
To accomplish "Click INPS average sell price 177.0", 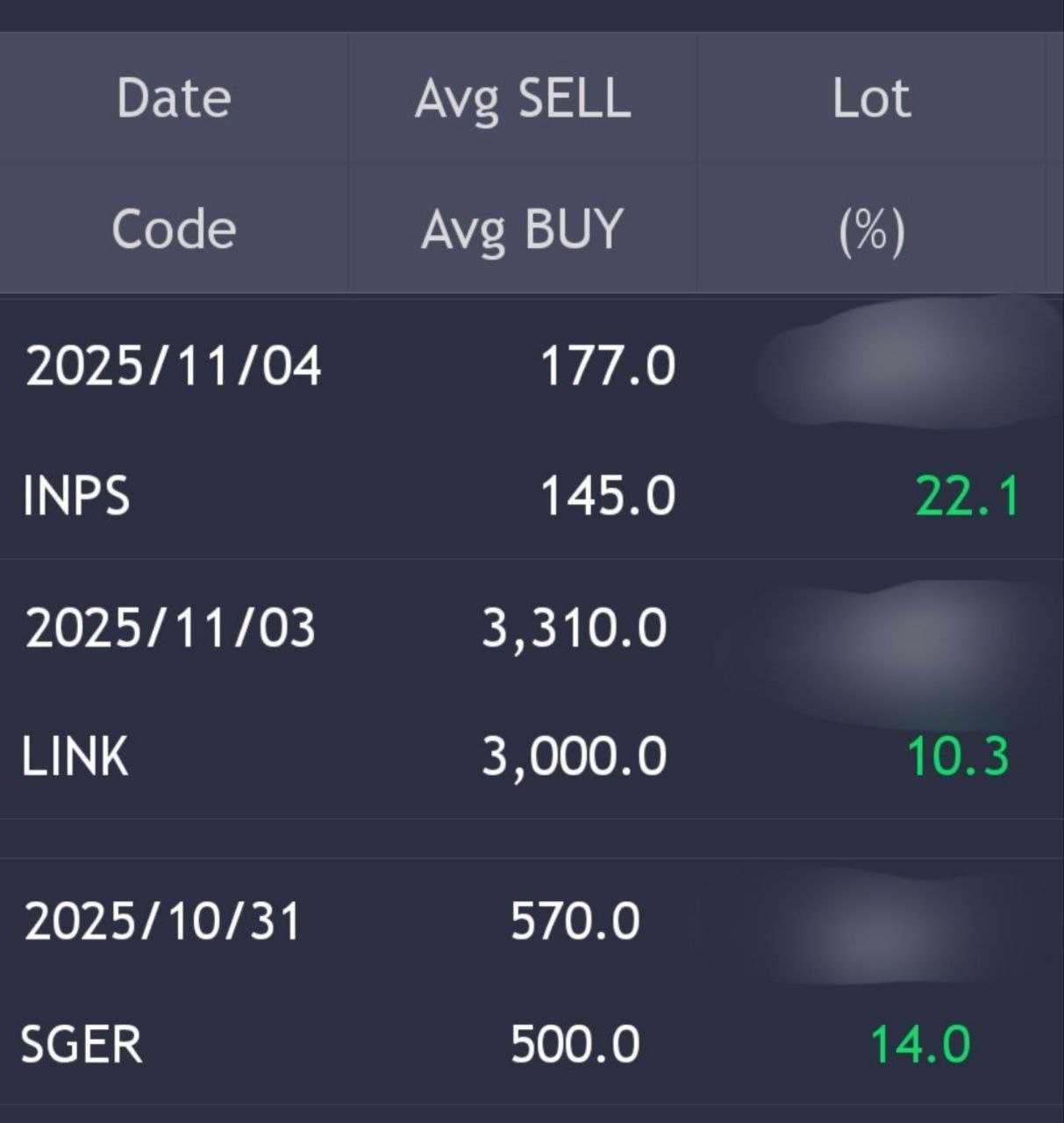I will coord(607,366).
